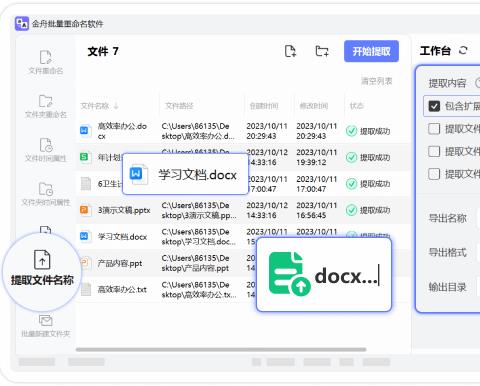
Task: Click the file icon of 高效率办公.txt row
Action: pos(86,289)
